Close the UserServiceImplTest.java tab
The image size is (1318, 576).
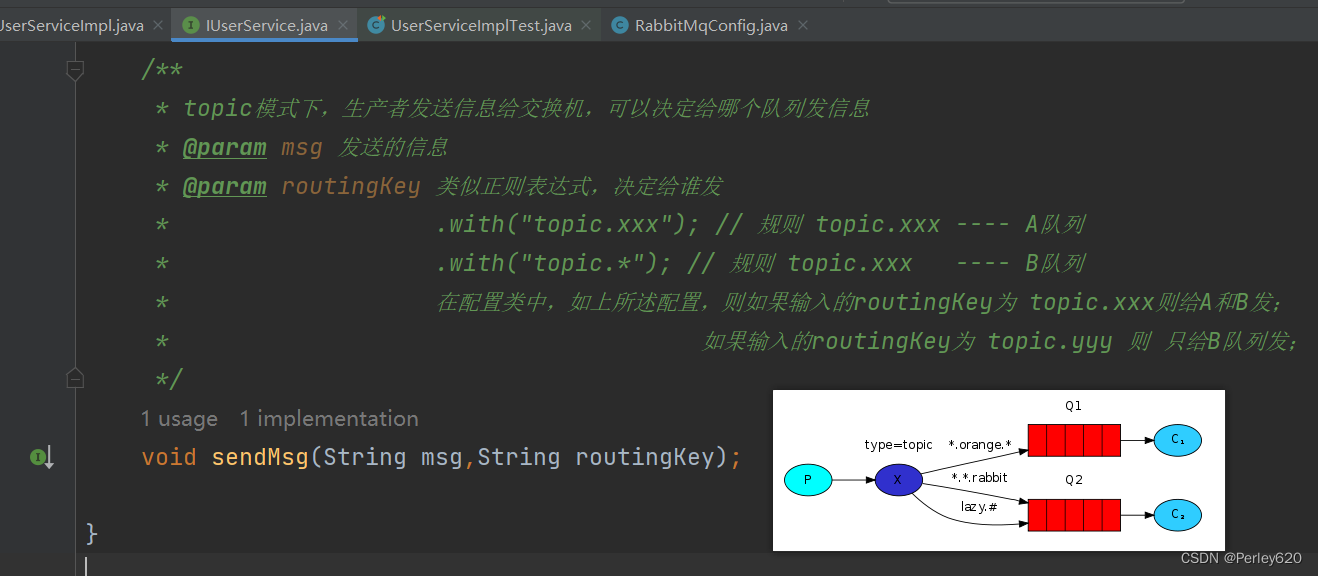click(587, 26)
